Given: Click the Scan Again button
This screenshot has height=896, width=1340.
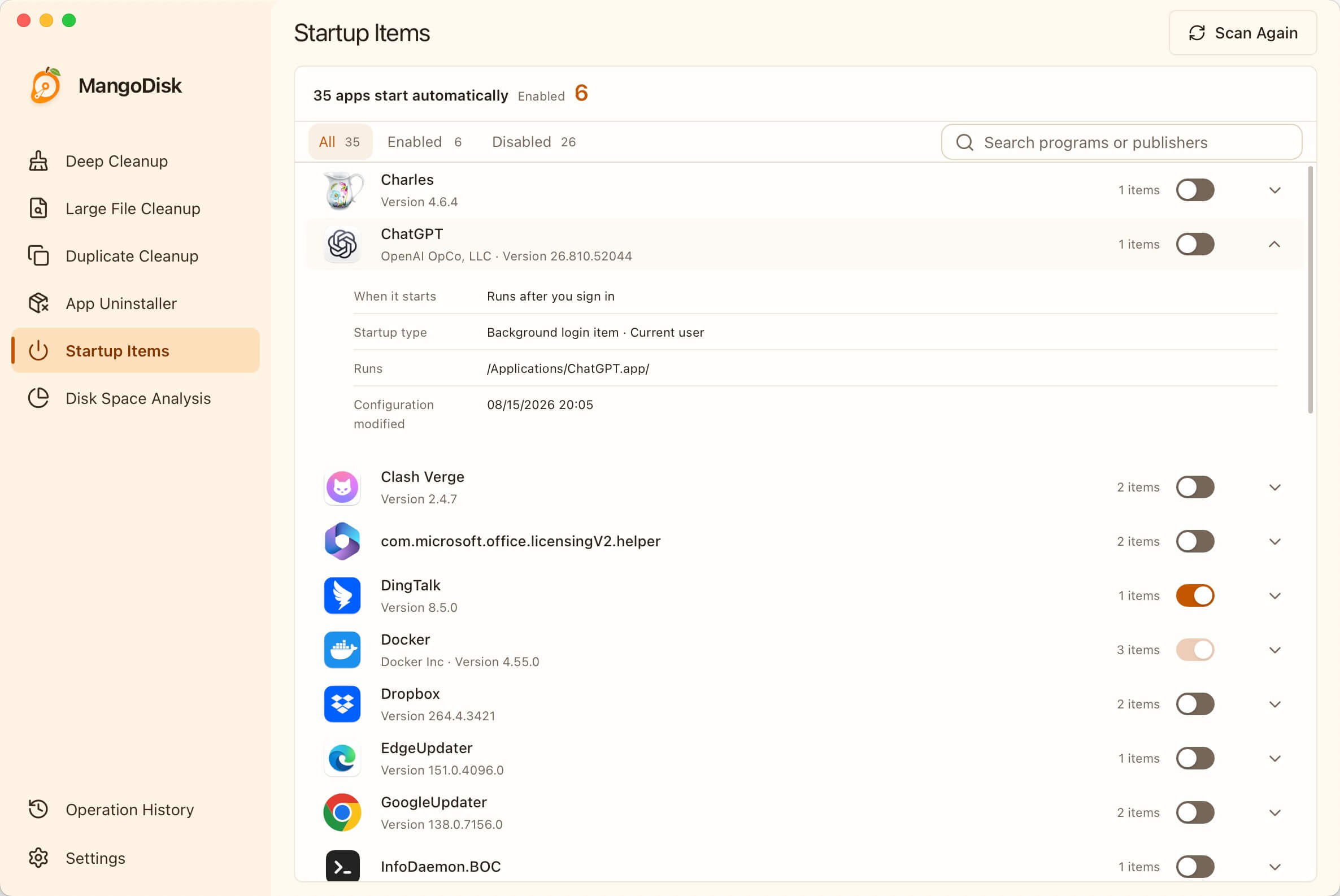Looking at the screenshot, I should point(1243,33).
